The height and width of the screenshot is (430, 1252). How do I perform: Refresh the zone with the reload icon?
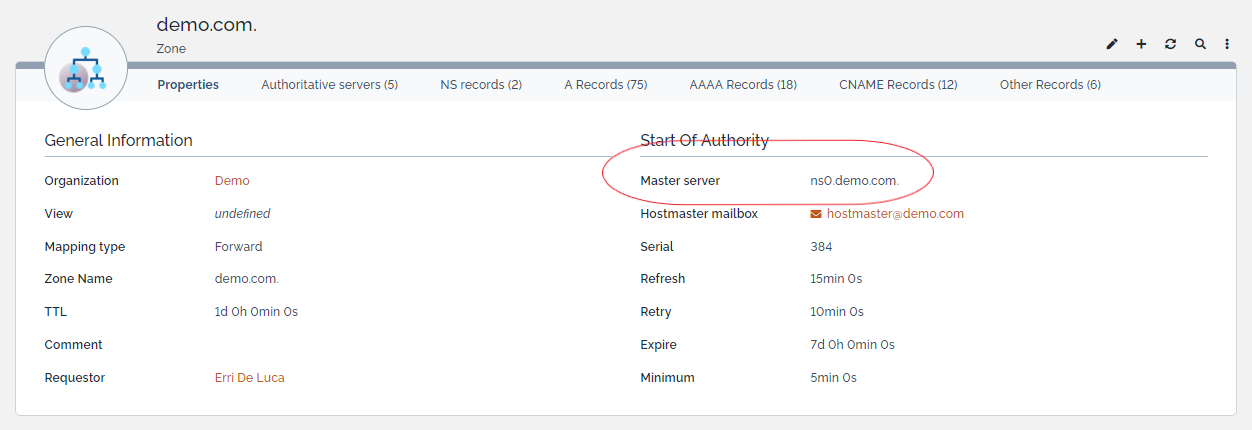1170,44
